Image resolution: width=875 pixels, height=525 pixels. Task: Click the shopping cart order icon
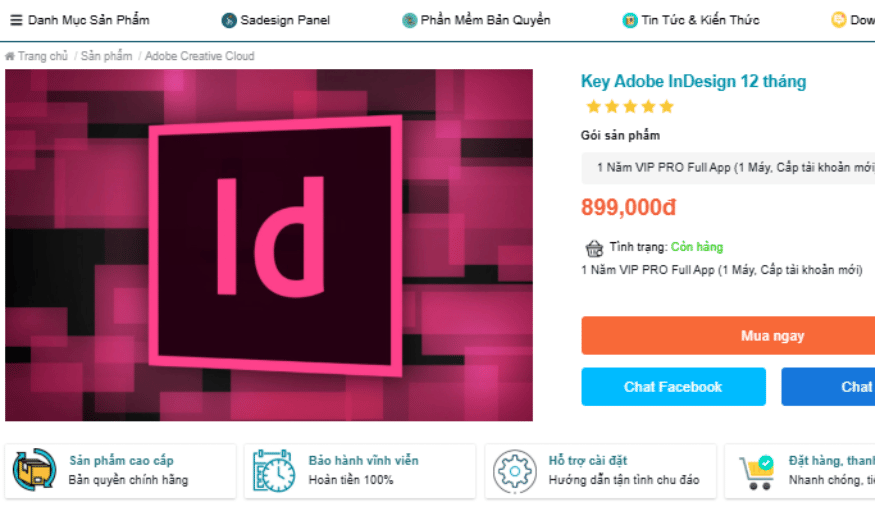pyautogui.click(x=757, y=473)
